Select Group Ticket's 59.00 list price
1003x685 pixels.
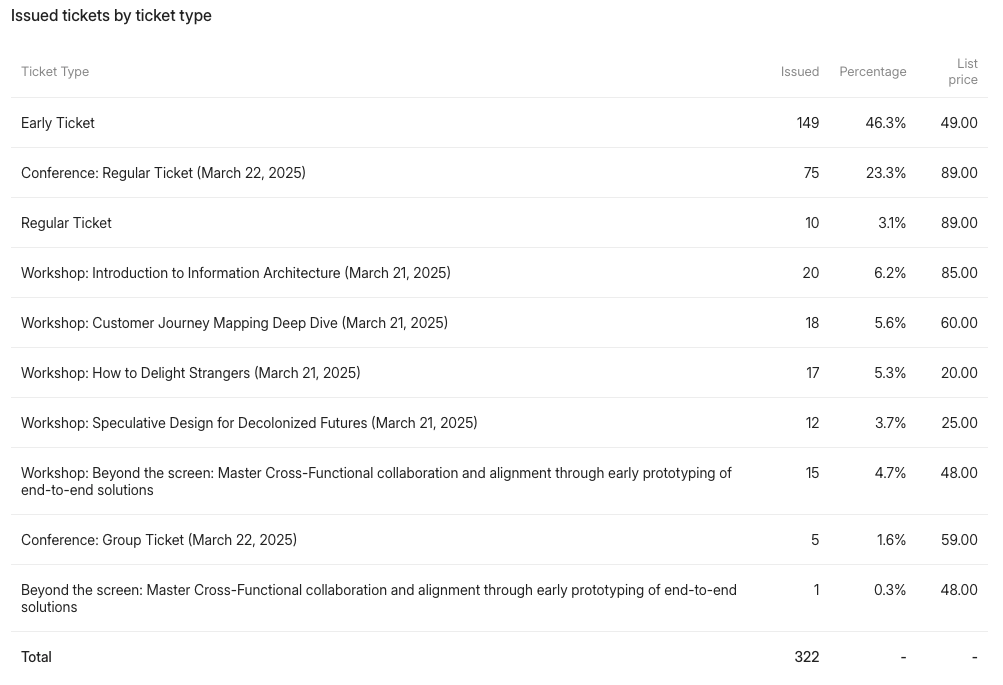click(x=958, y=540)
